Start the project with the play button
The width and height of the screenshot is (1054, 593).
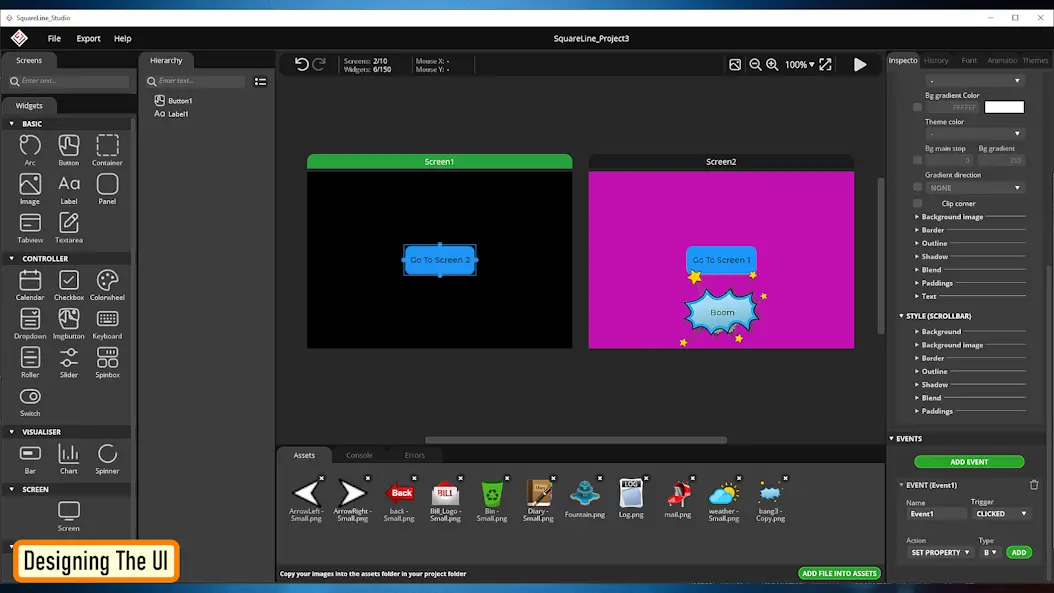(x=860, y=65)
